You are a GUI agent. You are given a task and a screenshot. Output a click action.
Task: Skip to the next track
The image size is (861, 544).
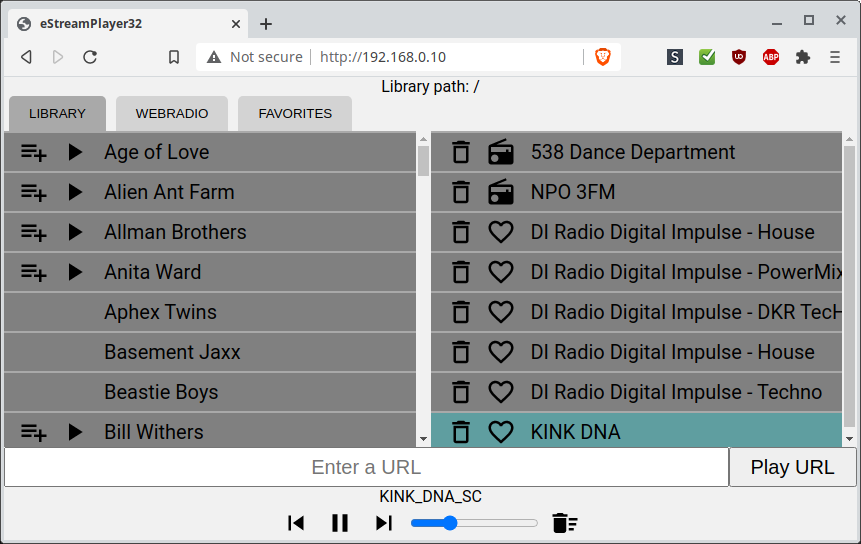(384, 523)
